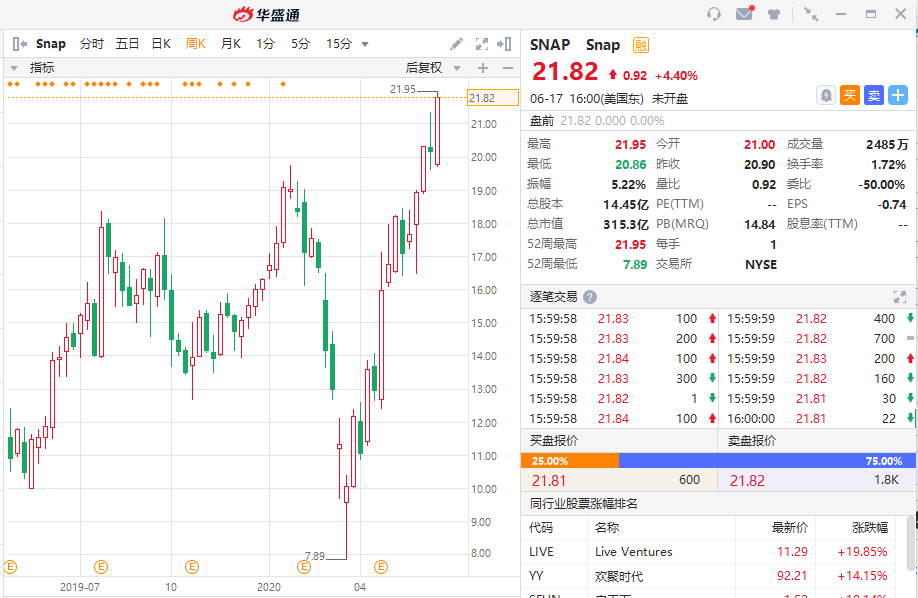The image size is (918, 598).
Task: Switch to 五日 five-day chart
Action: (x=127, y=44)
